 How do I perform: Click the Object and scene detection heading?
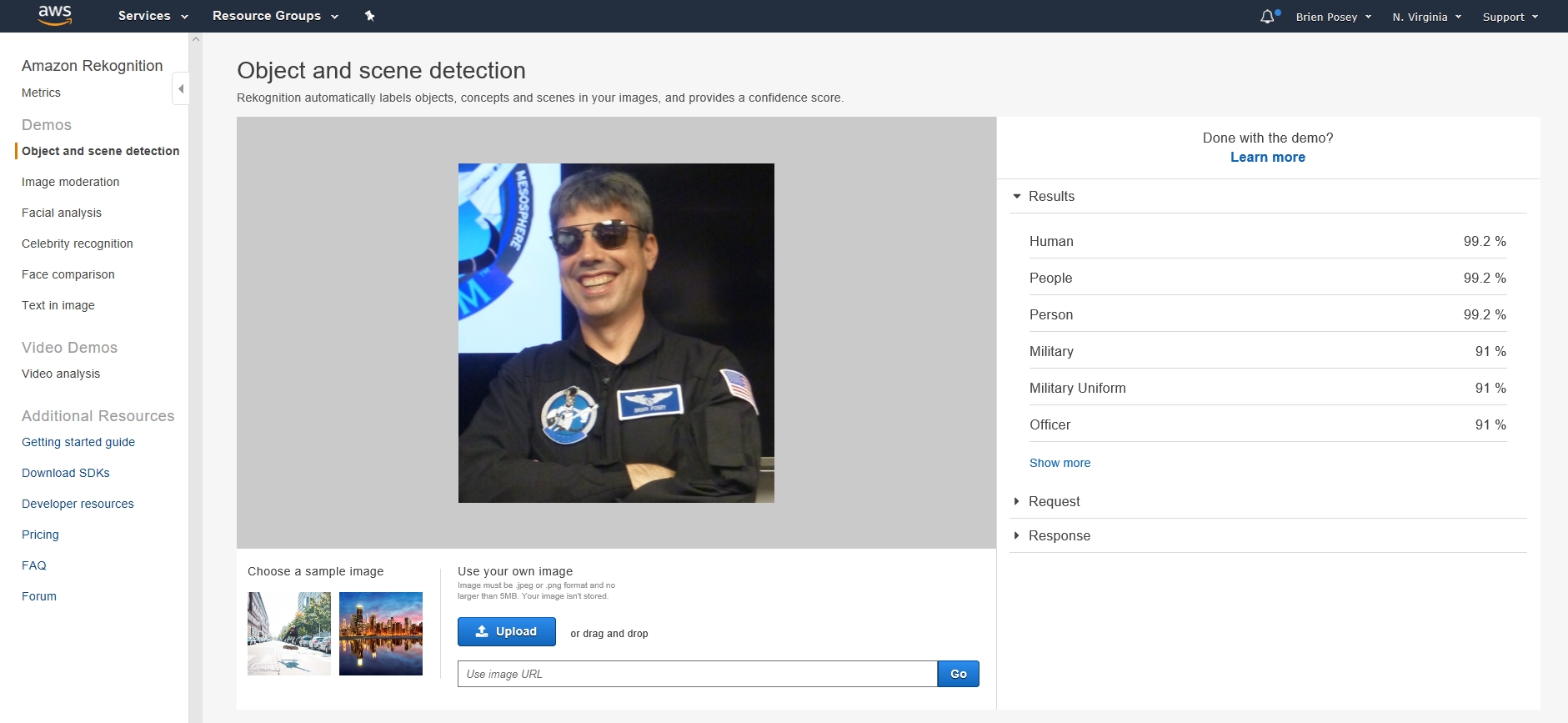381,71
